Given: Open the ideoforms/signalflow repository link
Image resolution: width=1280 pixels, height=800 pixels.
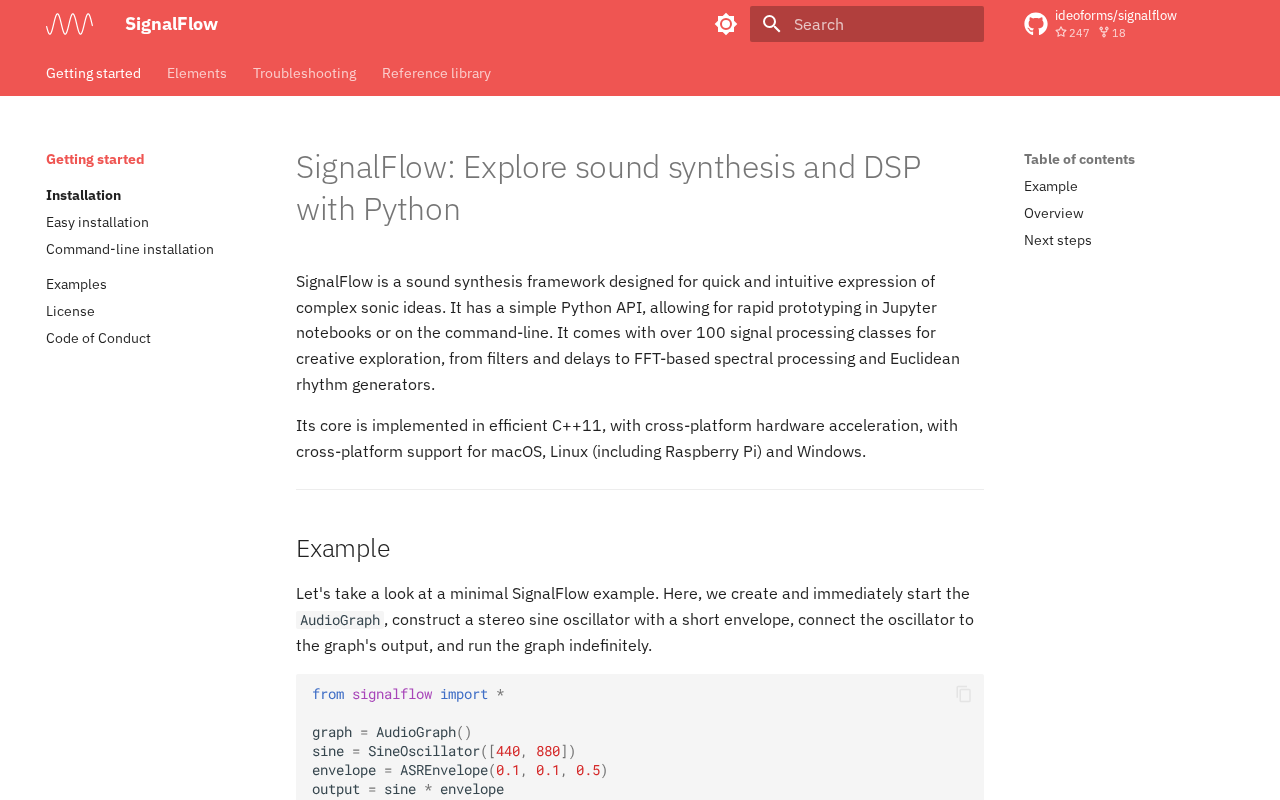Looking at the screenshot, I should tap(1115, 15).
